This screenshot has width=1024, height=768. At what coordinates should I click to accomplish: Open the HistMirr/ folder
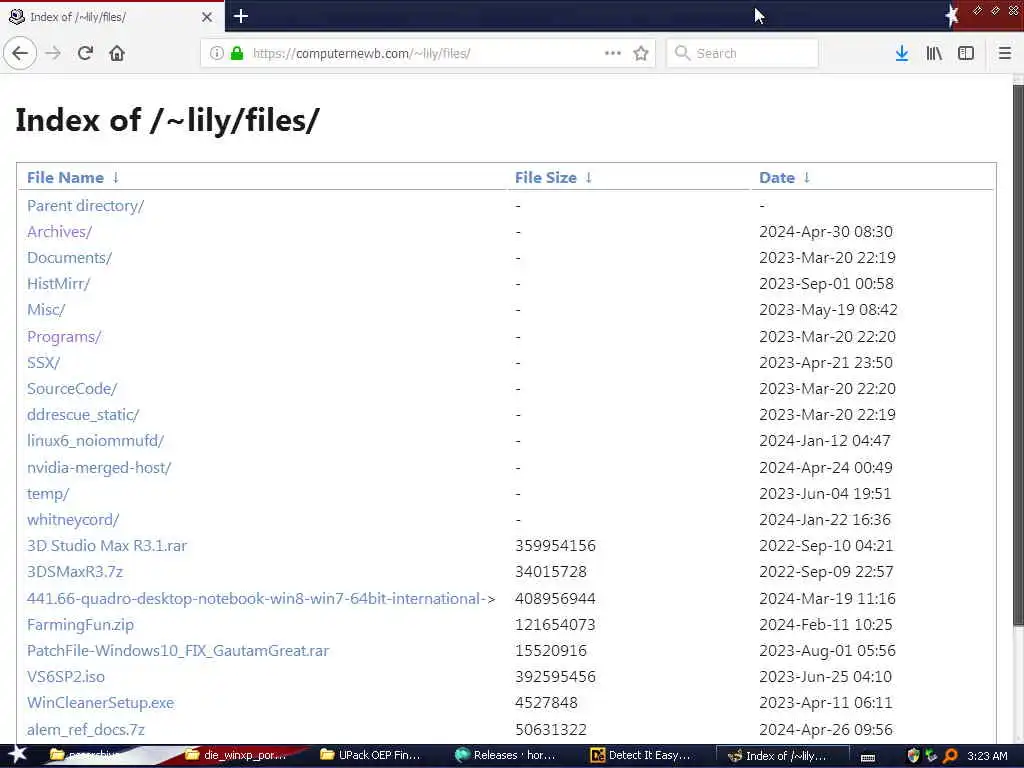point(59,284)
